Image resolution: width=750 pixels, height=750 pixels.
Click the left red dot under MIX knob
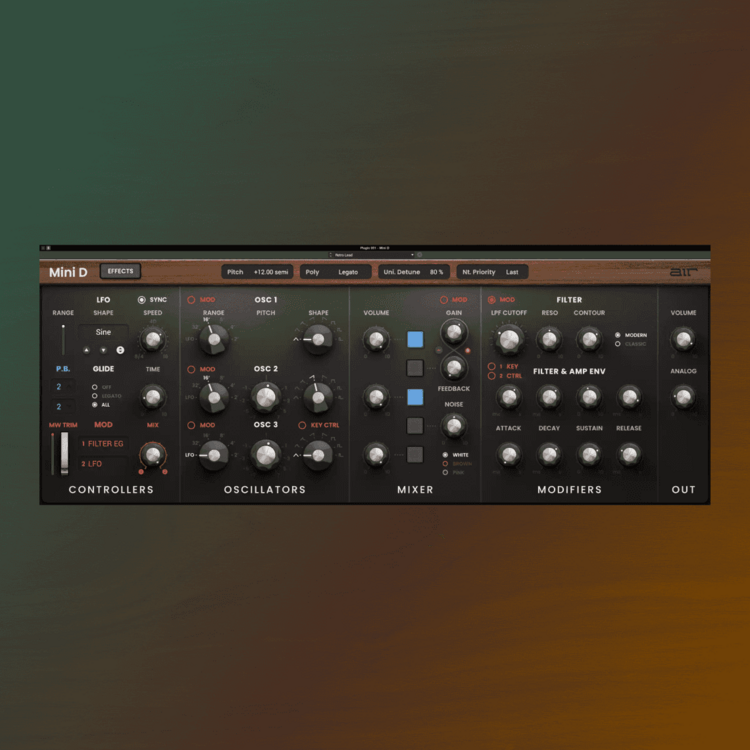[141, 472]
